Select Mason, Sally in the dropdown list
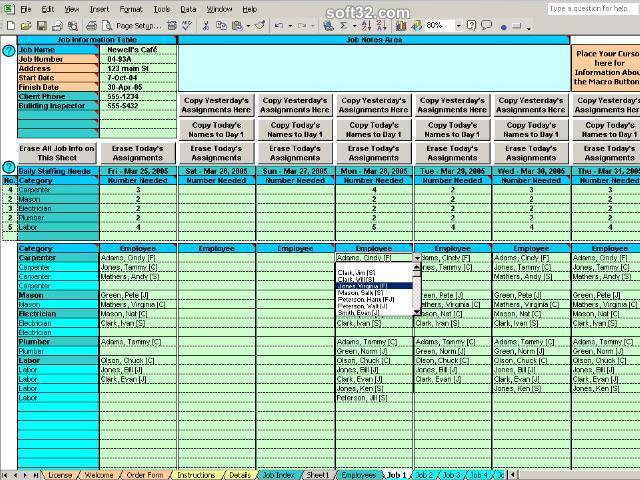The width and height of the screenshot is (640, 480). (x=374, y=293)
